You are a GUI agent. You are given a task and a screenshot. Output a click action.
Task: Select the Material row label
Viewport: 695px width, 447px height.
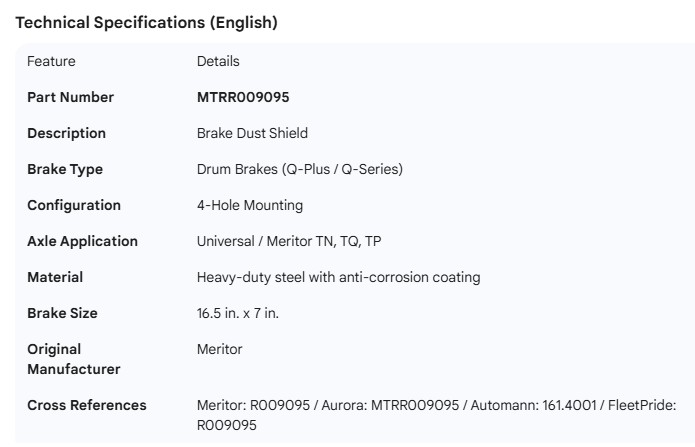click(55, 277)
